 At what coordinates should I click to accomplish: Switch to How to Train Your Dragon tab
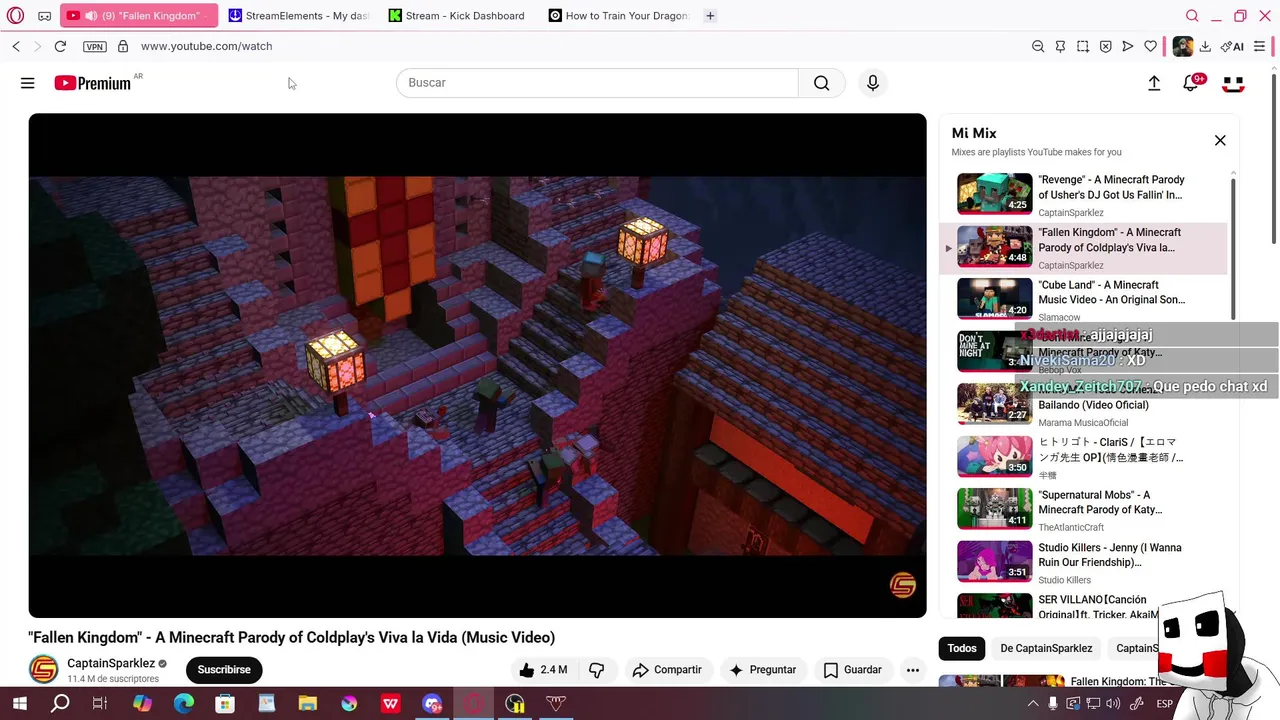coord(618,16)
